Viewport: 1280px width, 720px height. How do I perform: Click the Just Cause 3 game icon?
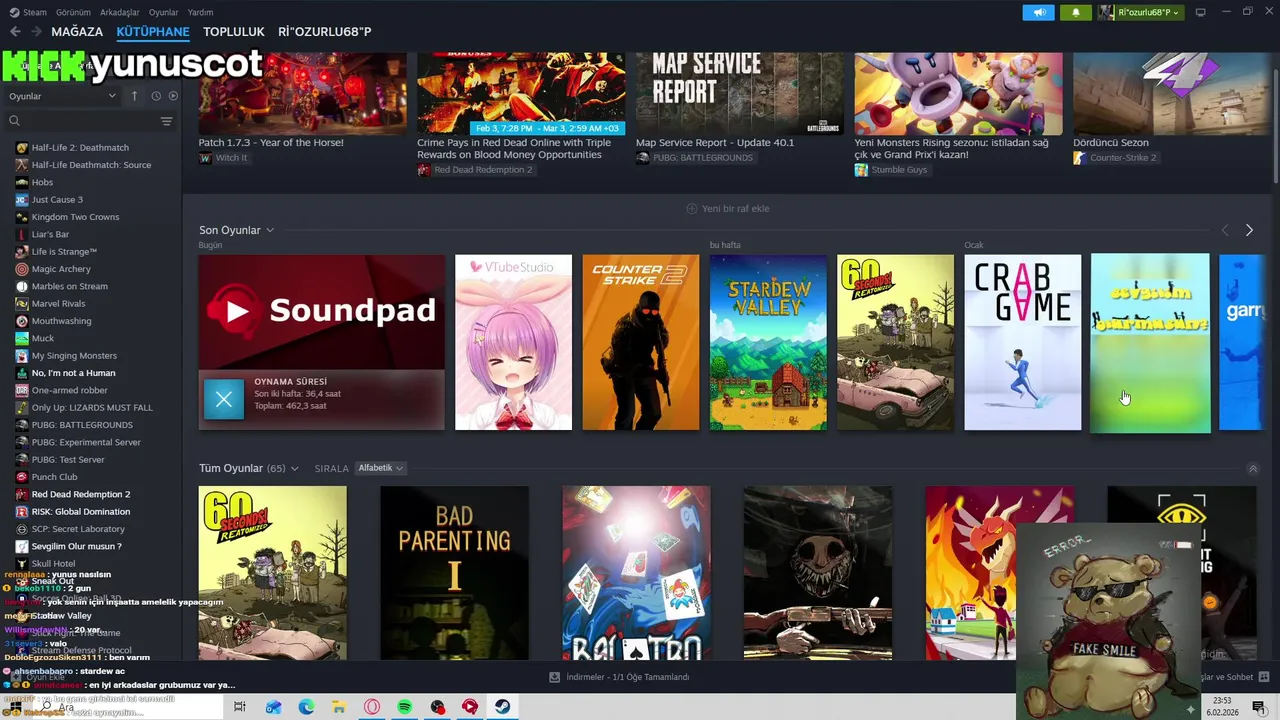(x=22, y=200)
